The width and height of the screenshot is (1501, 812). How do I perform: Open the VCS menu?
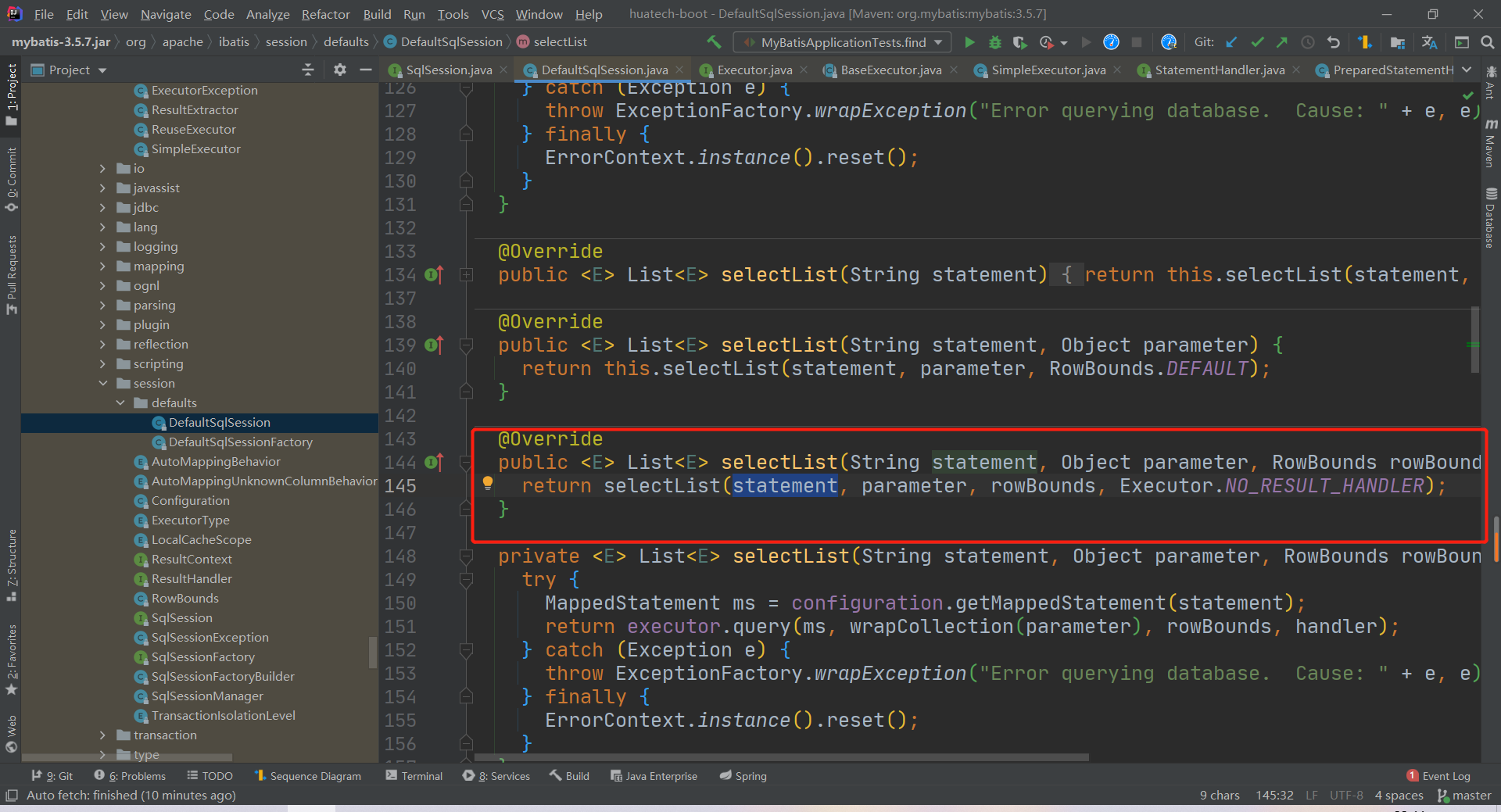pos(493,14)
